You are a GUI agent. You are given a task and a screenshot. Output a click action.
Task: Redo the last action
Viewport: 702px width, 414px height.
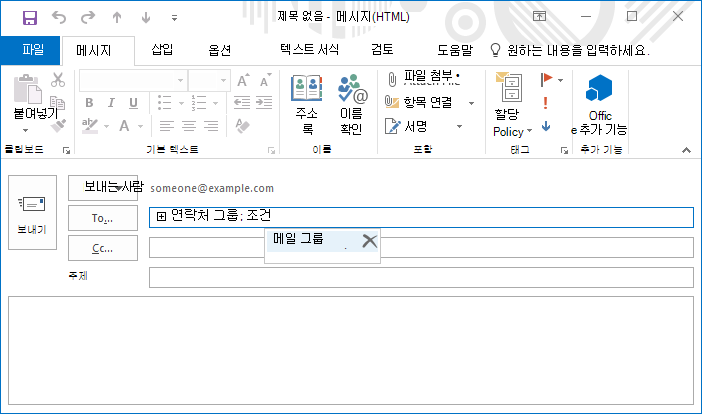(88, 17)
